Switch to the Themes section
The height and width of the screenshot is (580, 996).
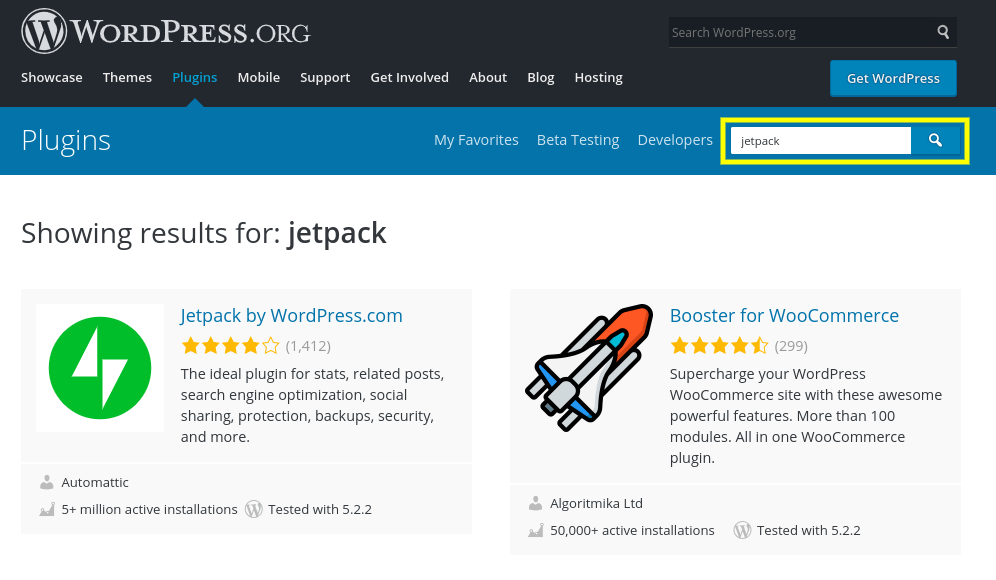point(127,77)
